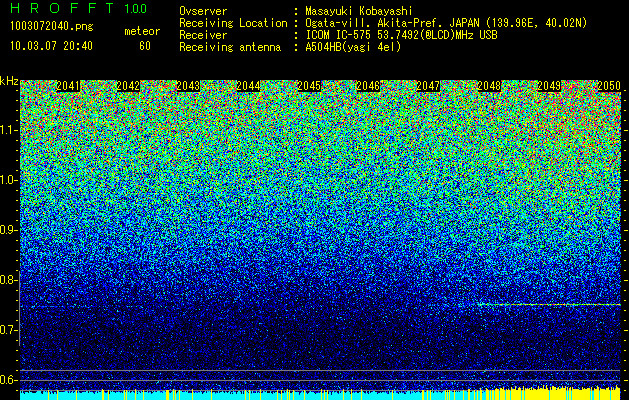Click the kHz axis unit label
The image size is (629, 400).
coord(9,81)
